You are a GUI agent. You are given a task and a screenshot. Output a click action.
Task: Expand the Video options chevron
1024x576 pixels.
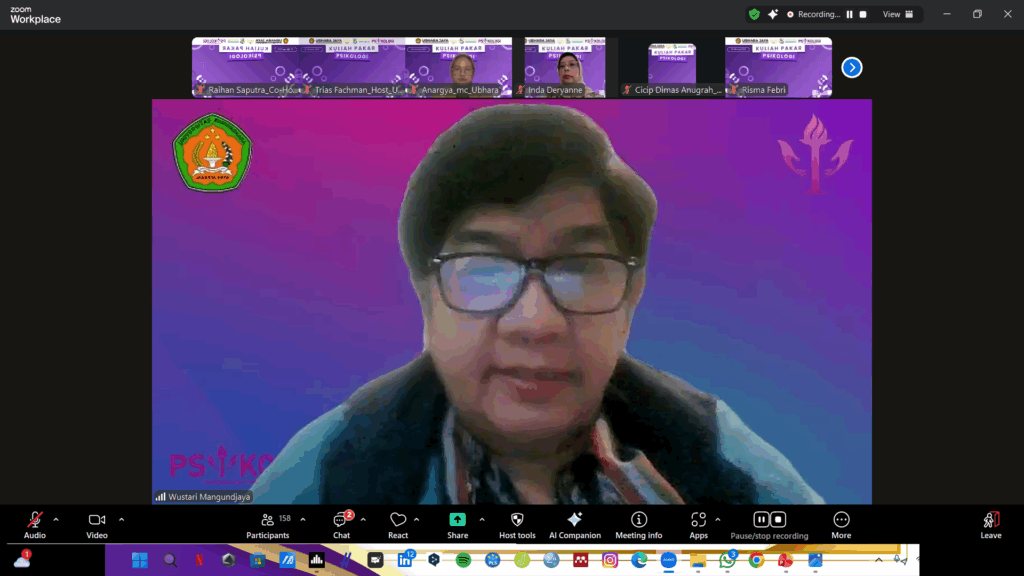pos(121,519)
